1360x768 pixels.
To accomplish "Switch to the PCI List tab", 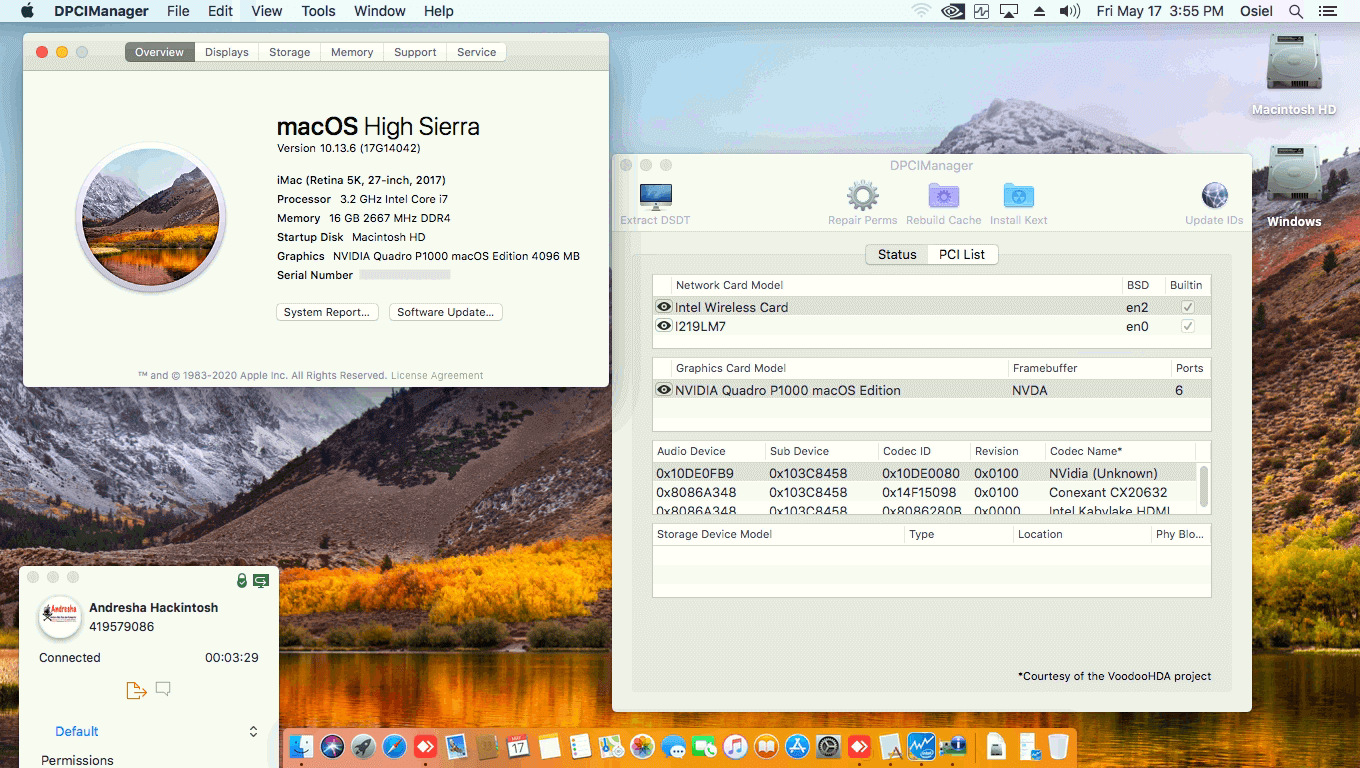I will 961,254.
